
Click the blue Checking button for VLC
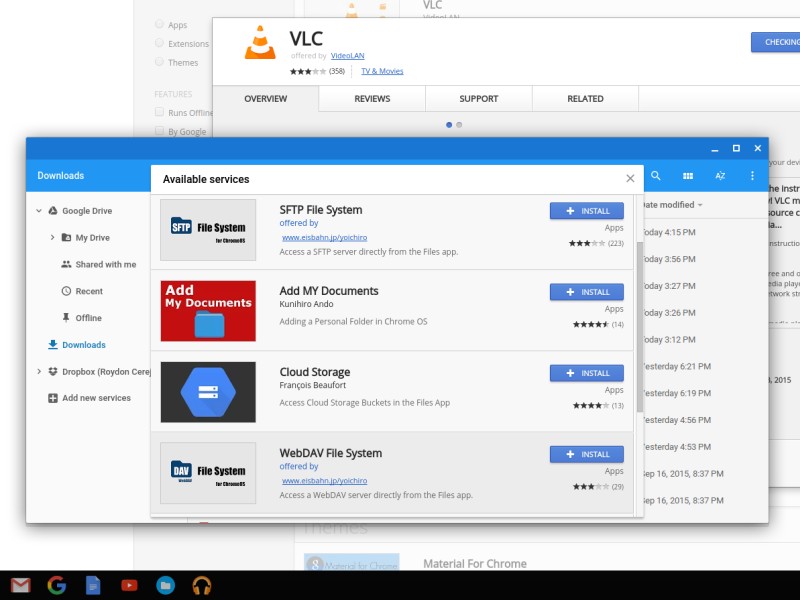pos(776,42)
